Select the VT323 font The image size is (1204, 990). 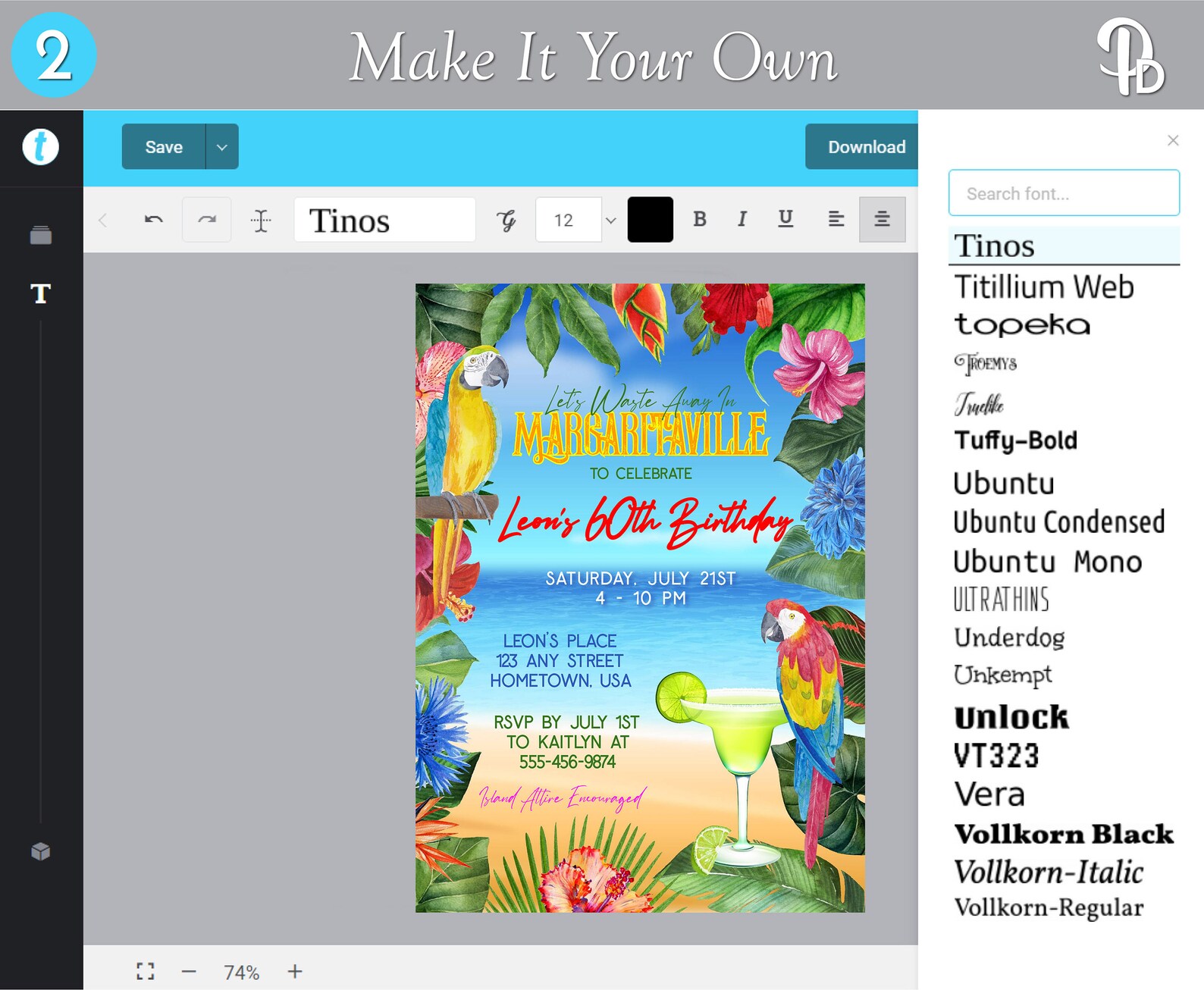click(996, 756)
